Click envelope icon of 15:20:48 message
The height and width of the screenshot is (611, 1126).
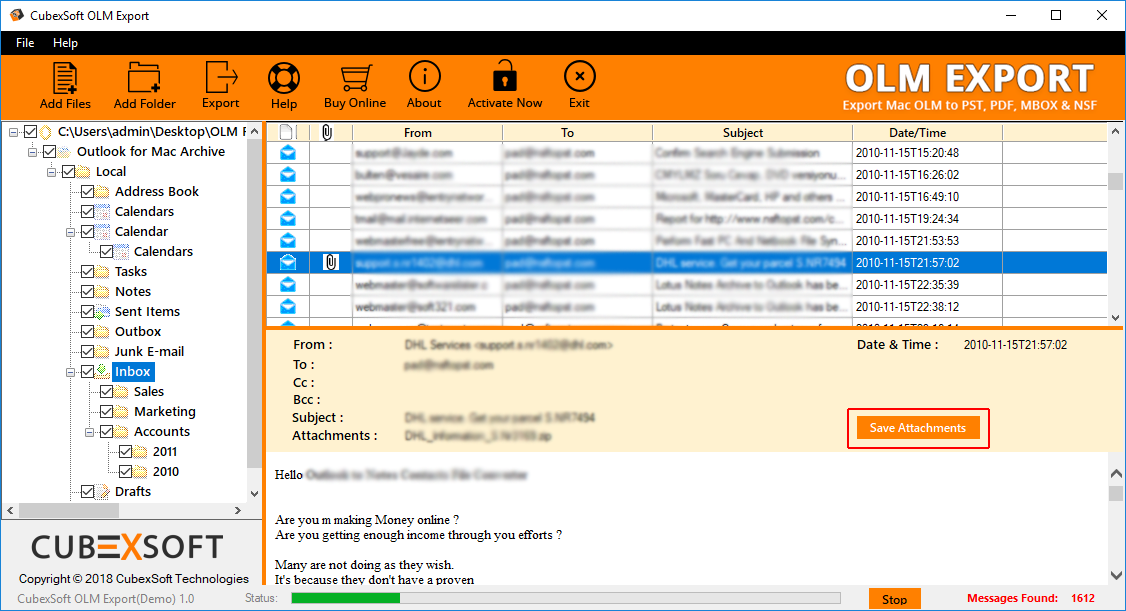[288, 152]
